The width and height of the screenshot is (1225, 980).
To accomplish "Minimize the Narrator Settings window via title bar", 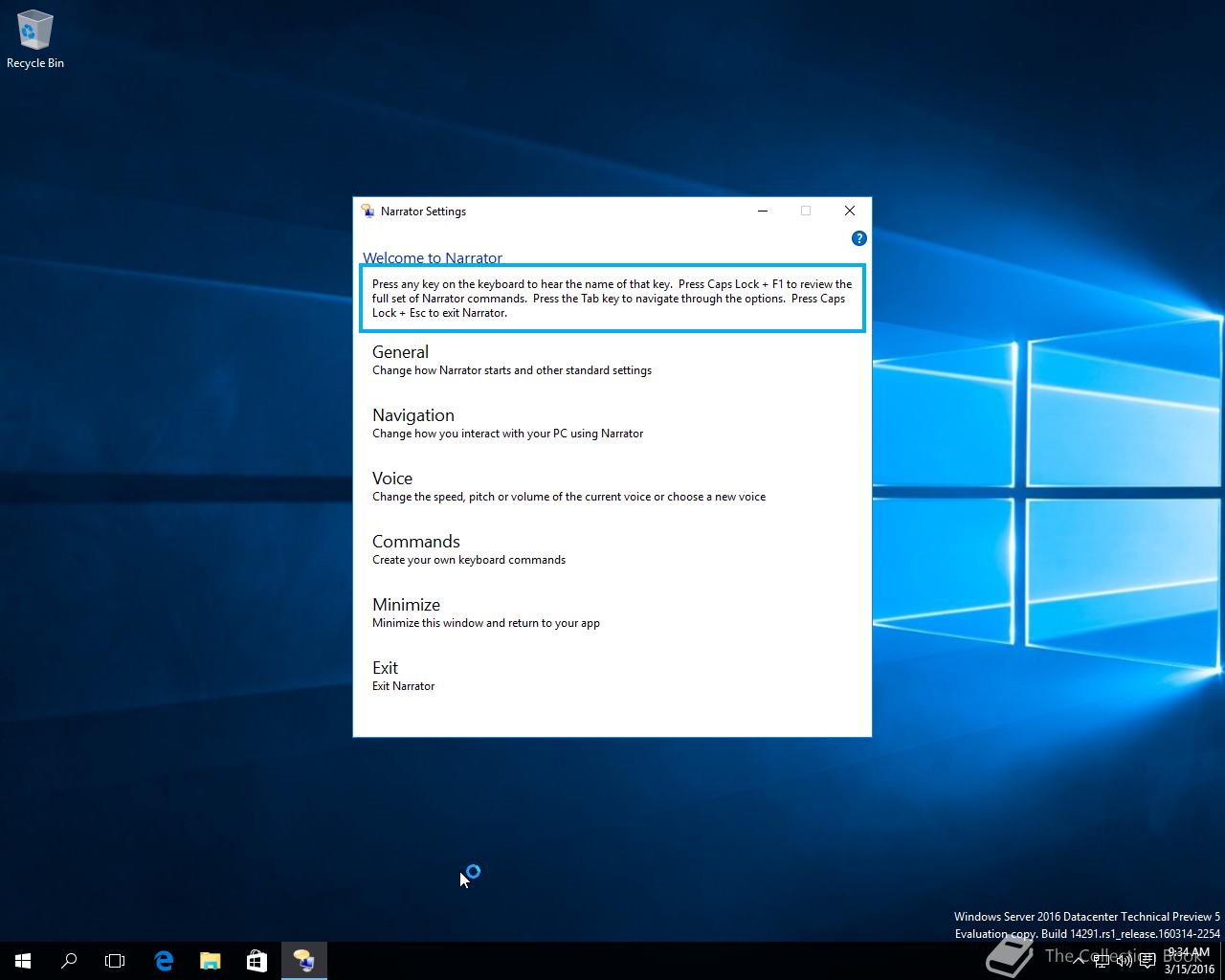I will click(763, 211).
